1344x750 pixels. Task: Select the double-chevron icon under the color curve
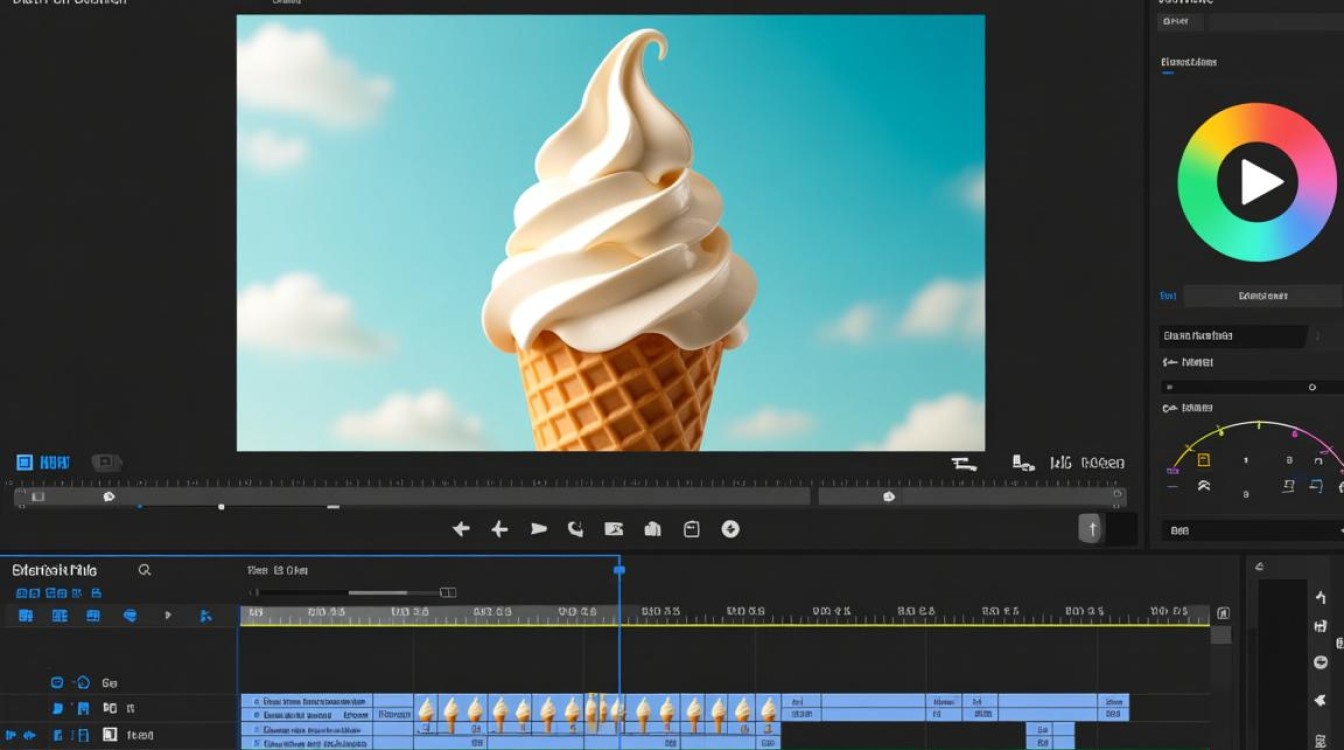[x=1204, y=486]
